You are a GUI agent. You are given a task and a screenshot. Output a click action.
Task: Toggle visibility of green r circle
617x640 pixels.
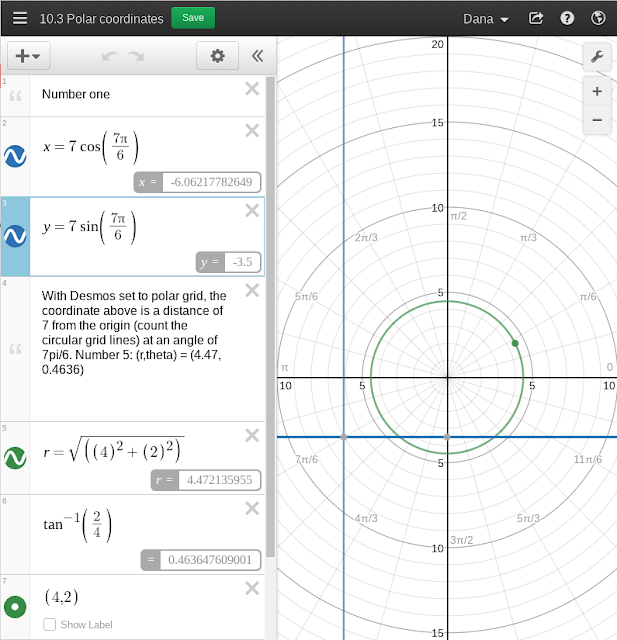(15, 458)
